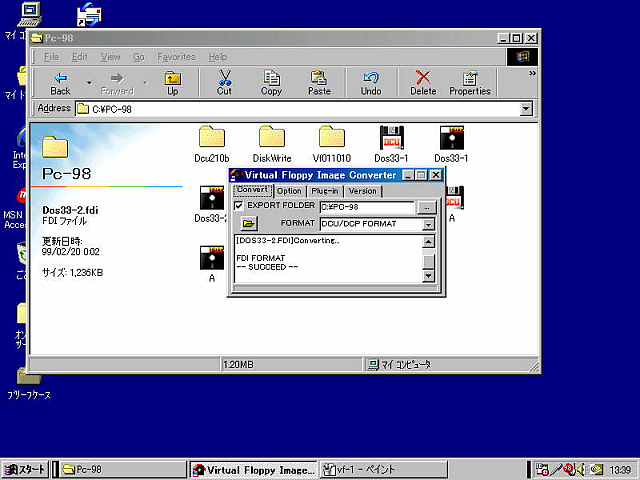Toggle the EXPORT FOLDER checkbox
The image size is (640, 480).
[x=239, y=206]
